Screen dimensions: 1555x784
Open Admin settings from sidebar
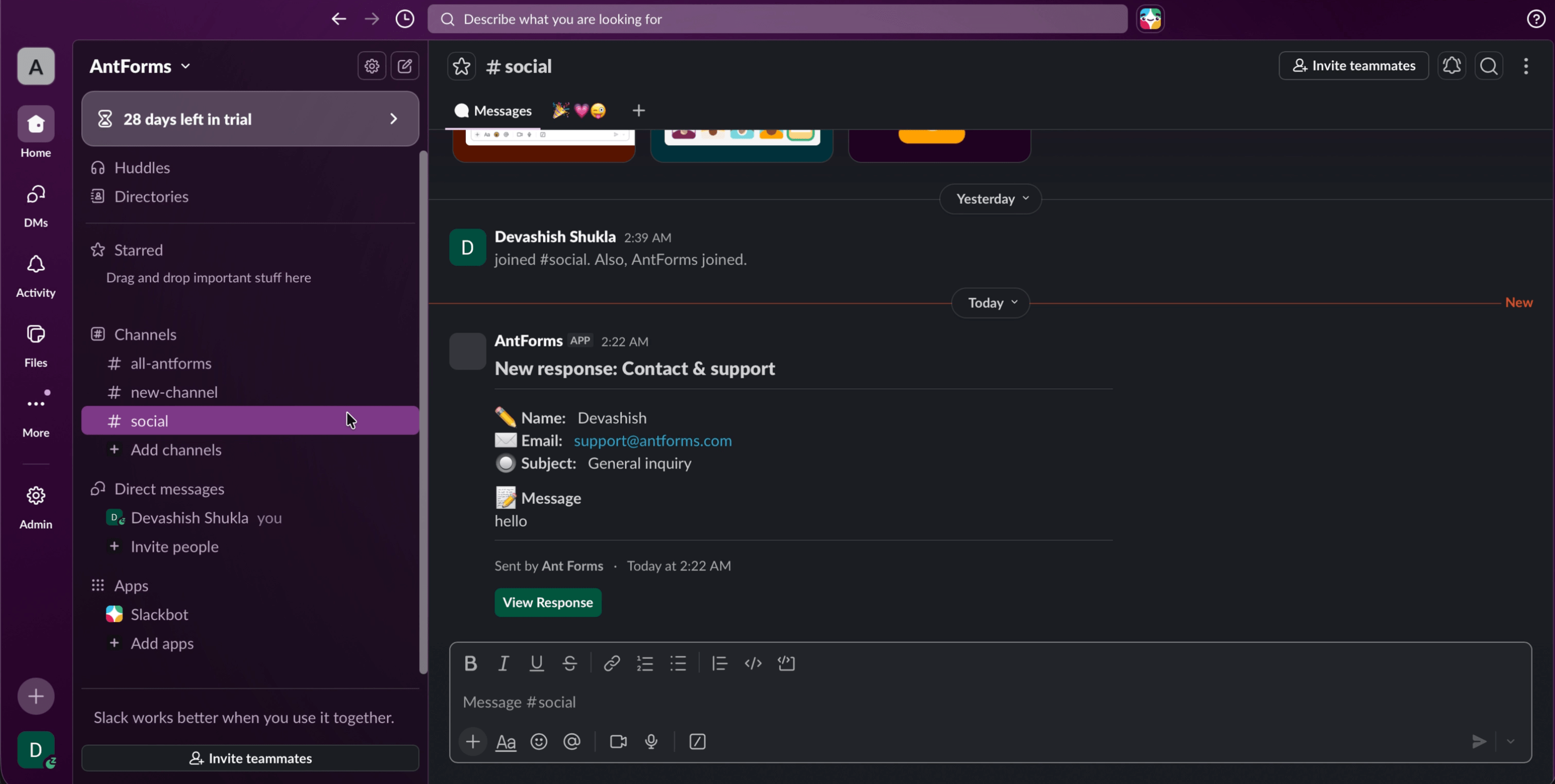tap(36, 505)
